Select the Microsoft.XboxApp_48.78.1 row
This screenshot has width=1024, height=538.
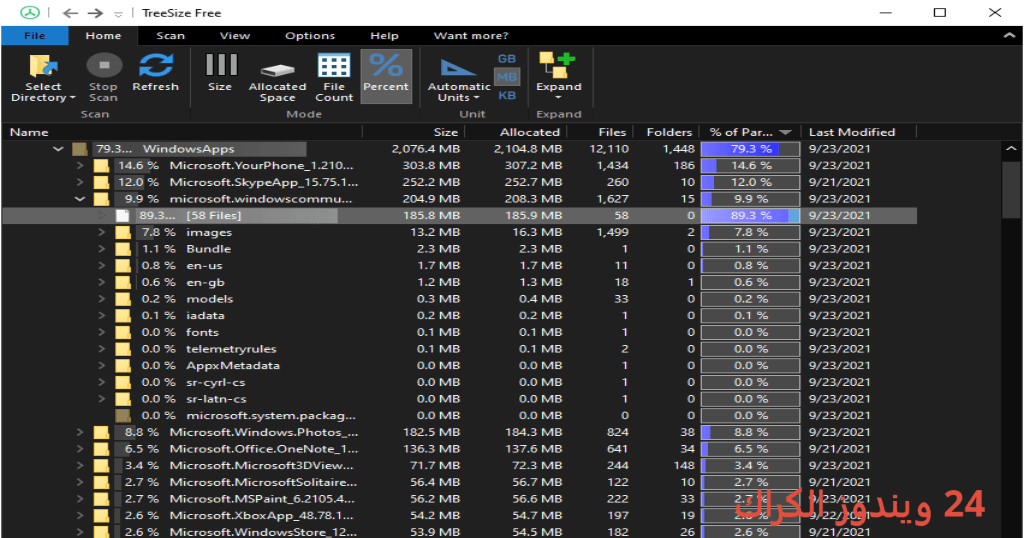pyautogui.click(x=460, y=516)
